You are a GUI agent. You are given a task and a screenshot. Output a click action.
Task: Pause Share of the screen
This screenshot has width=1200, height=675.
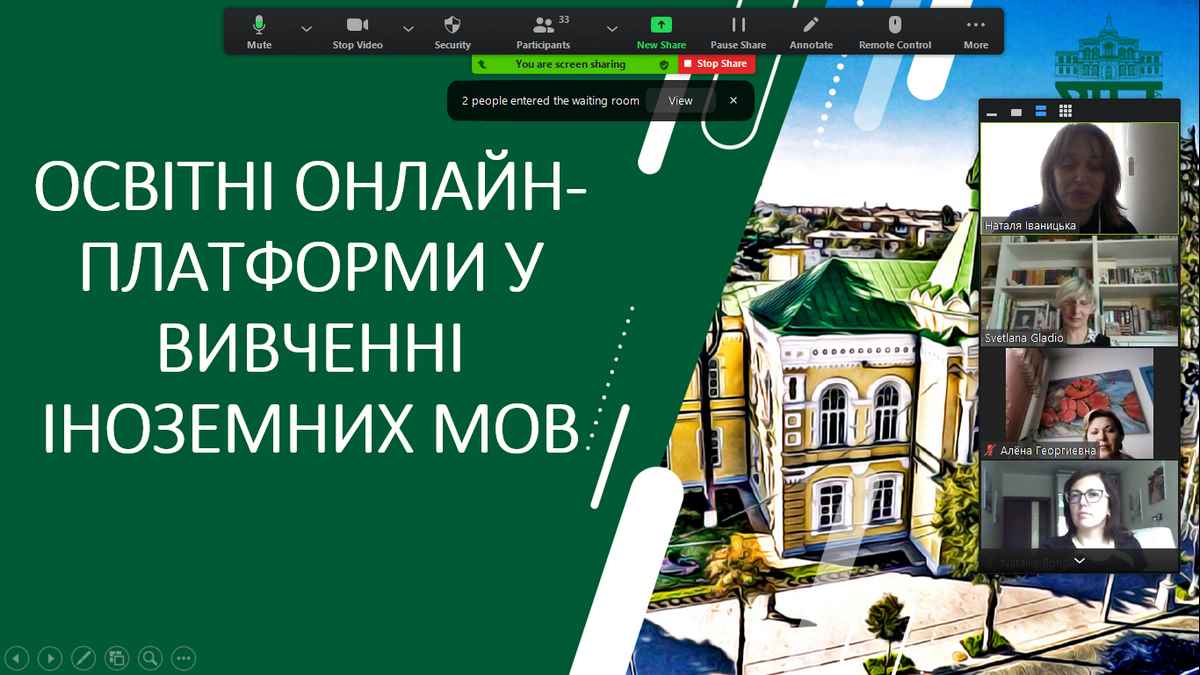[x=738, y=31]
